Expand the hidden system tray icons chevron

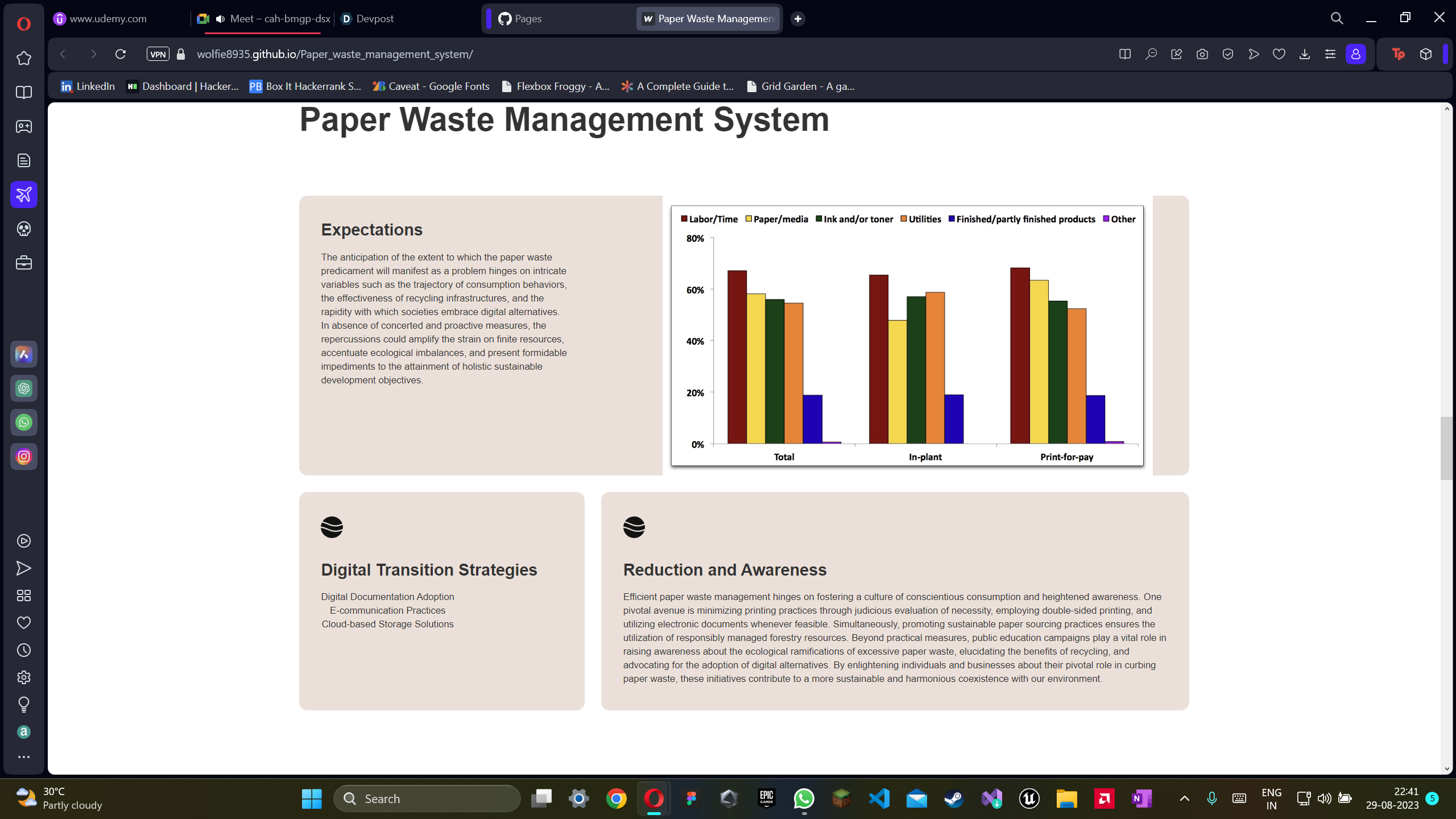pyautogui.click(x=1185, y=799)
